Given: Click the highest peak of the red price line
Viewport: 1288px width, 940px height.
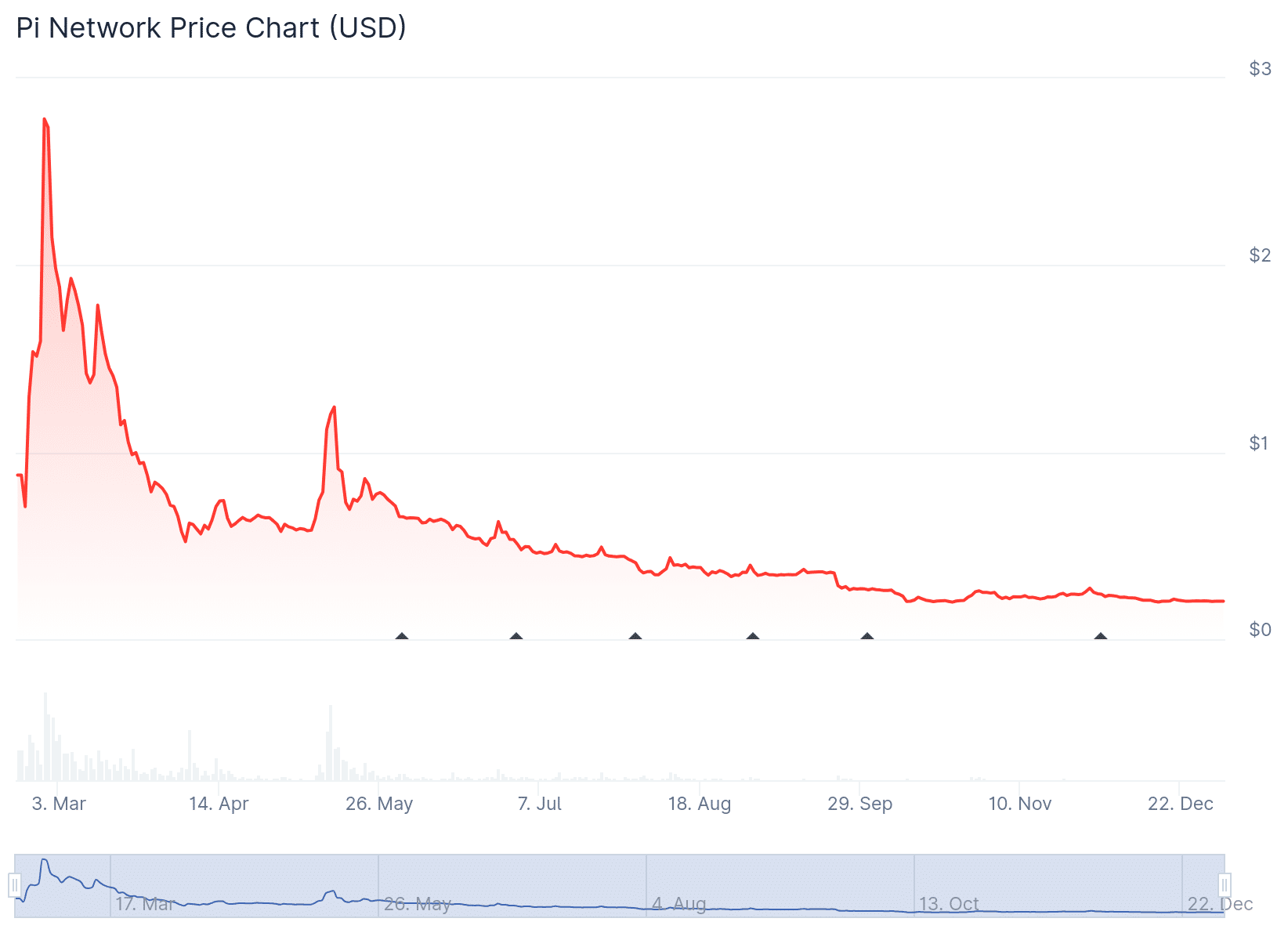Looking at the screenshot, I should pyautogui.click(x=45, y=119).
